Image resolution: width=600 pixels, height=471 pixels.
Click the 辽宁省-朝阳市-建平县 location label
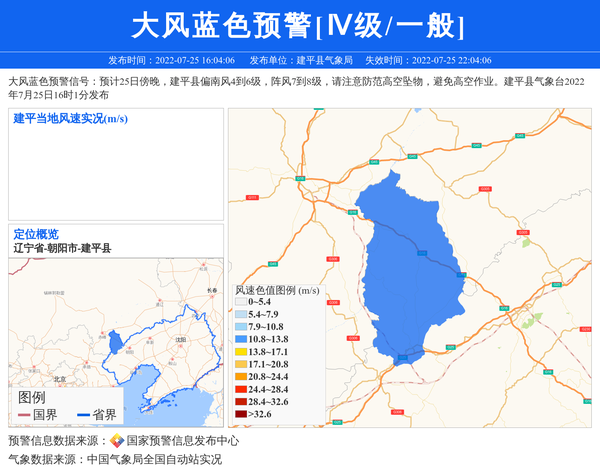[62, 247]
